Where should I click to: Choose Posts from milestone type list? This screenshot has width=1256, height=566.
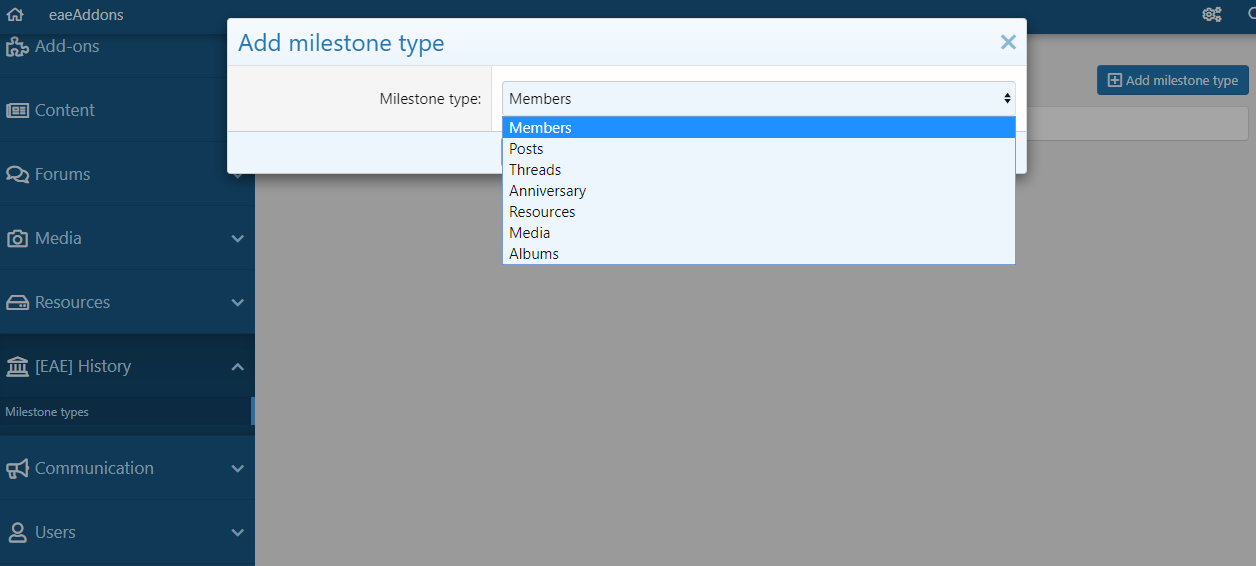click(526, 149)
